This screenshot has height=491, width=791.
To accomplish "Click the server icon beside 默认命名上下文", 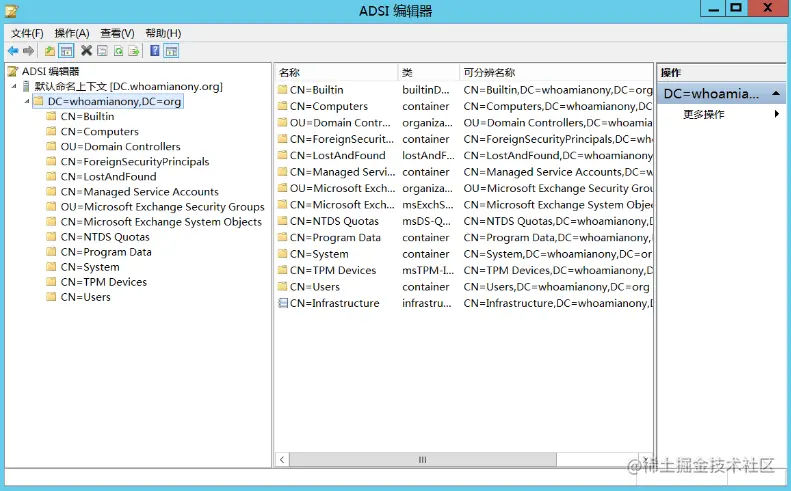I will click(x=26, y=86).
